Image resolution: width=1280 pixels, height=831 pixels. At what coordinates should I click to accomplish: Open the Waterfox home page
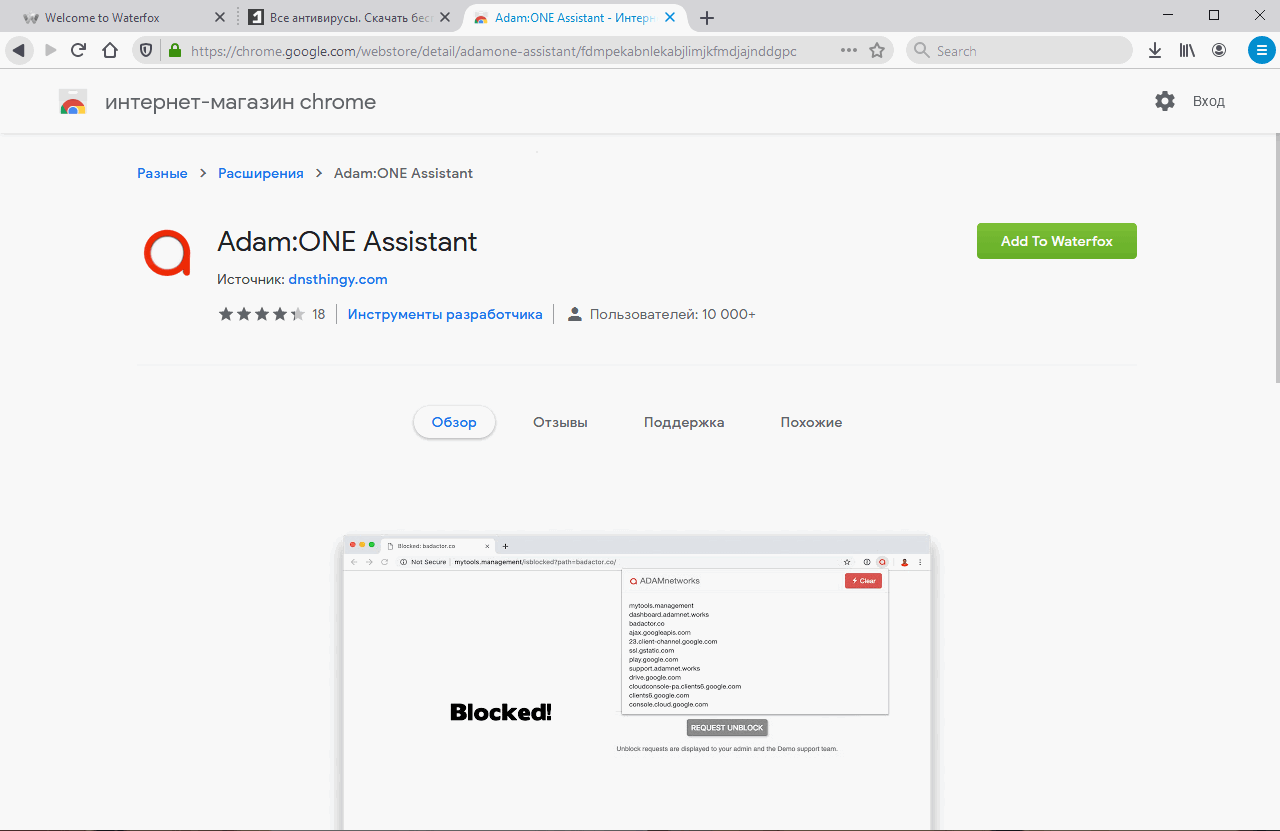(x=110, y=51)
